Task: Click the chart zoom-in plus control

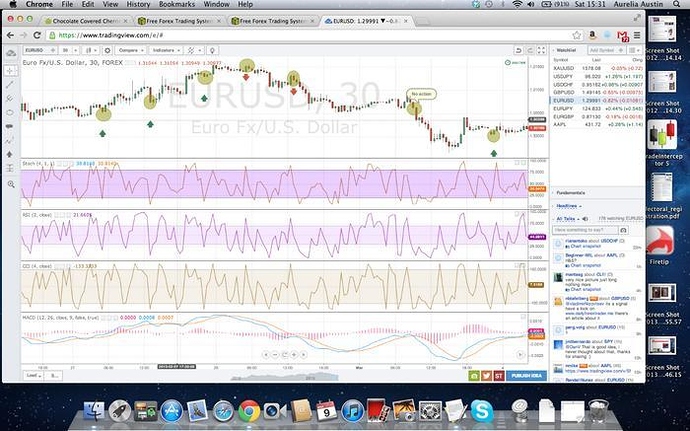Action: (x=294, y=354)
